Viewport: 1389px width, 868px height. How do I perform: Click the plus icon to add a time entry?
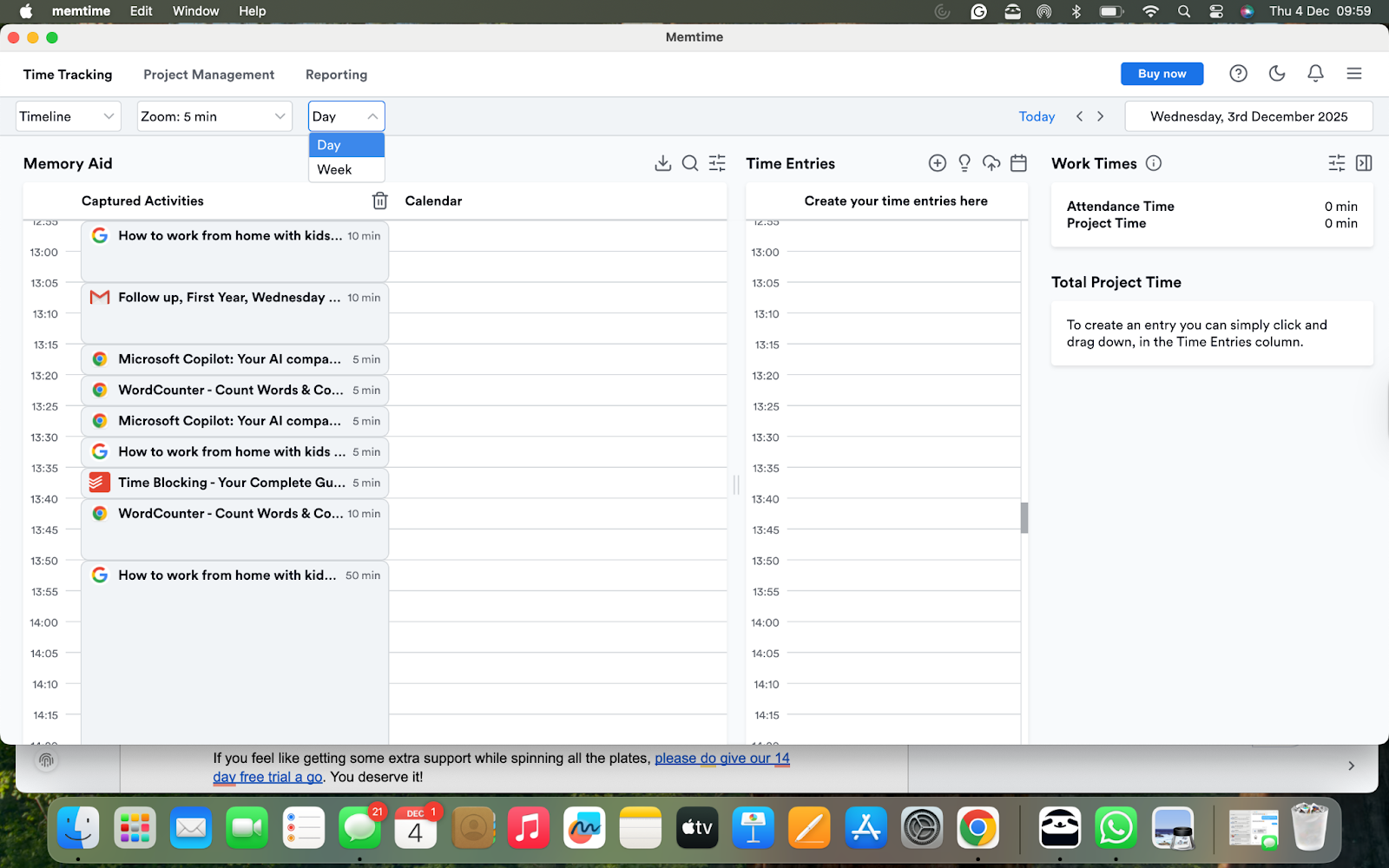tap(938, 162)
